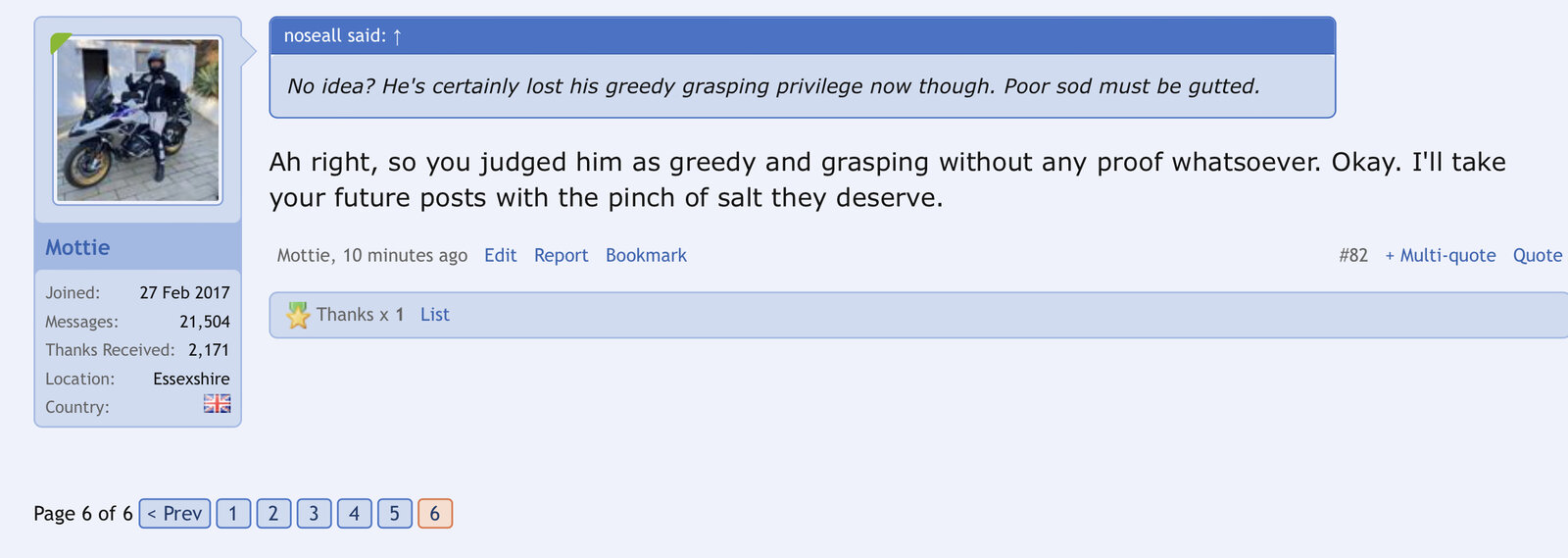Image resolution: width=1568 pixels, height=558 pixels.
Task: Jump to page 1
Action: point(233,513)
